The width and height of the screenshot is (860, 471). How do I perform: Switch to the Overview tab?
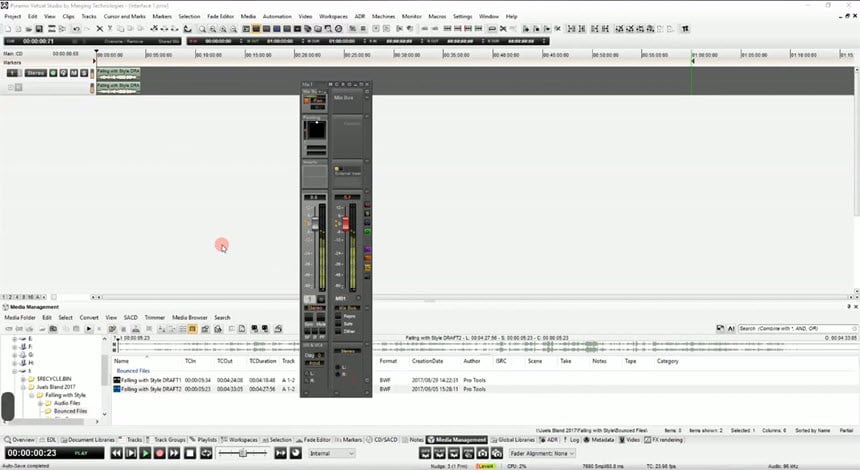[20, 440]
